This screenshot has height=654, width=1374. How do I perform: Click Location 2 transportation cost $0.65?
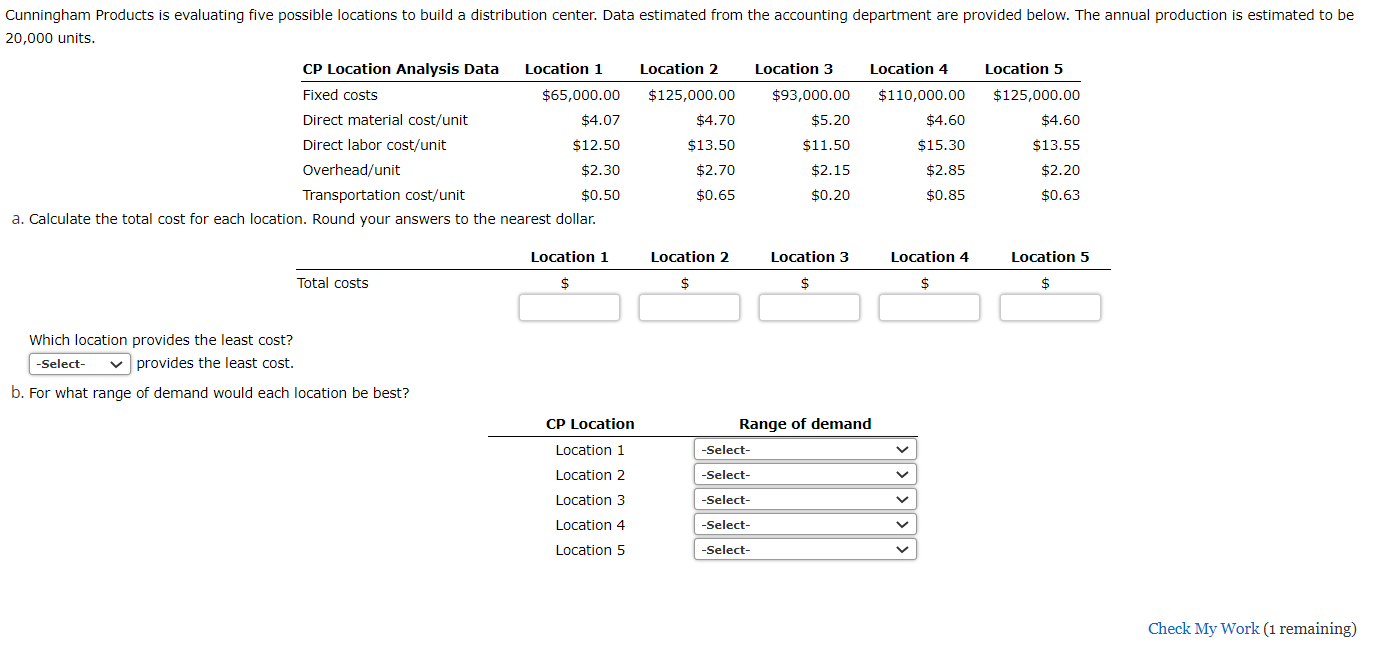pyautogui.click(x=715, y=195)
